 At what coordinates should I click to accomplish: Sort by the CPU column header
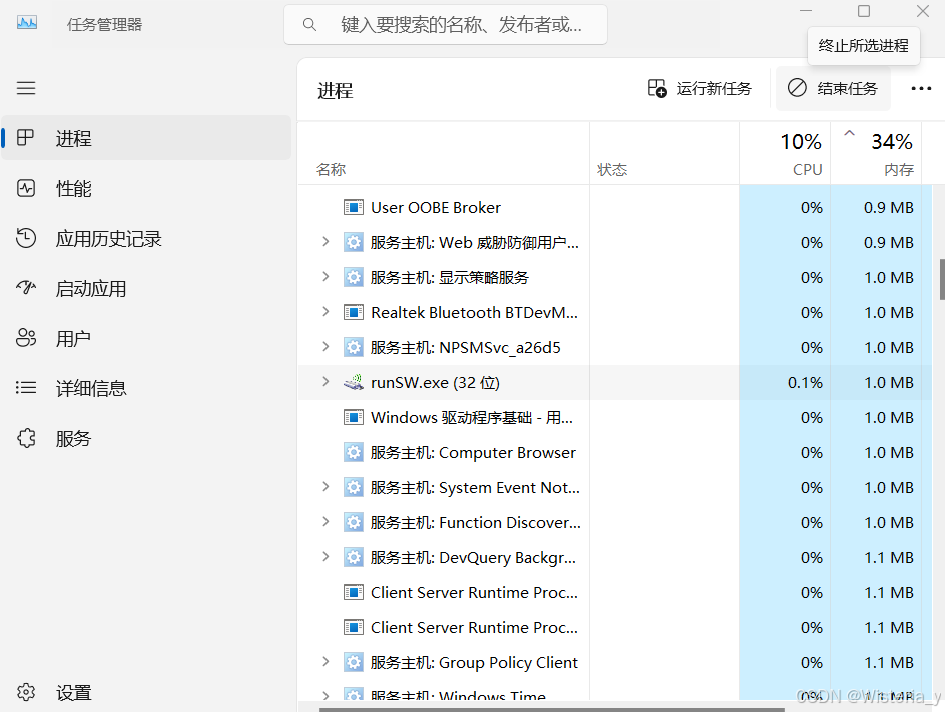tap(785, 154)
